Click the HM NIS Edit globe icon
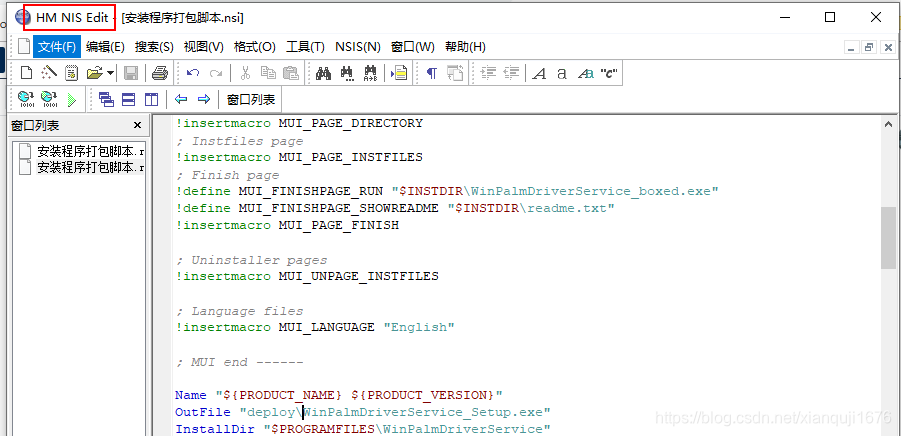901x436 pixels. tap(22, 17)
